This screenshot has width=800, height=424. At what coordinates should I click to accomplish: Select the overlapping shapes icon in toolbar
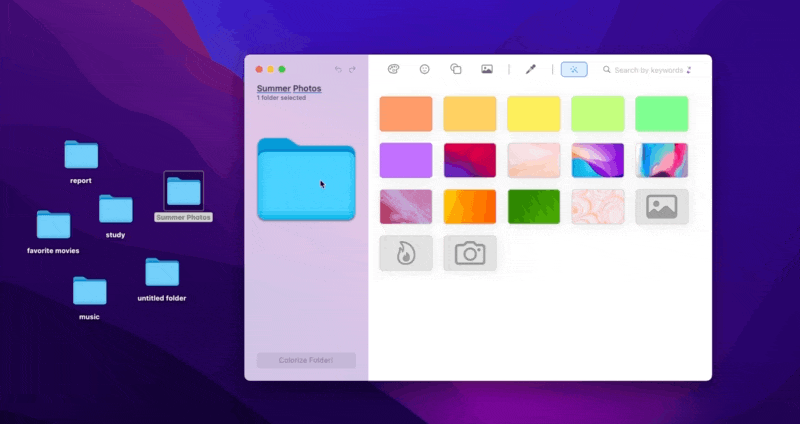456,69
